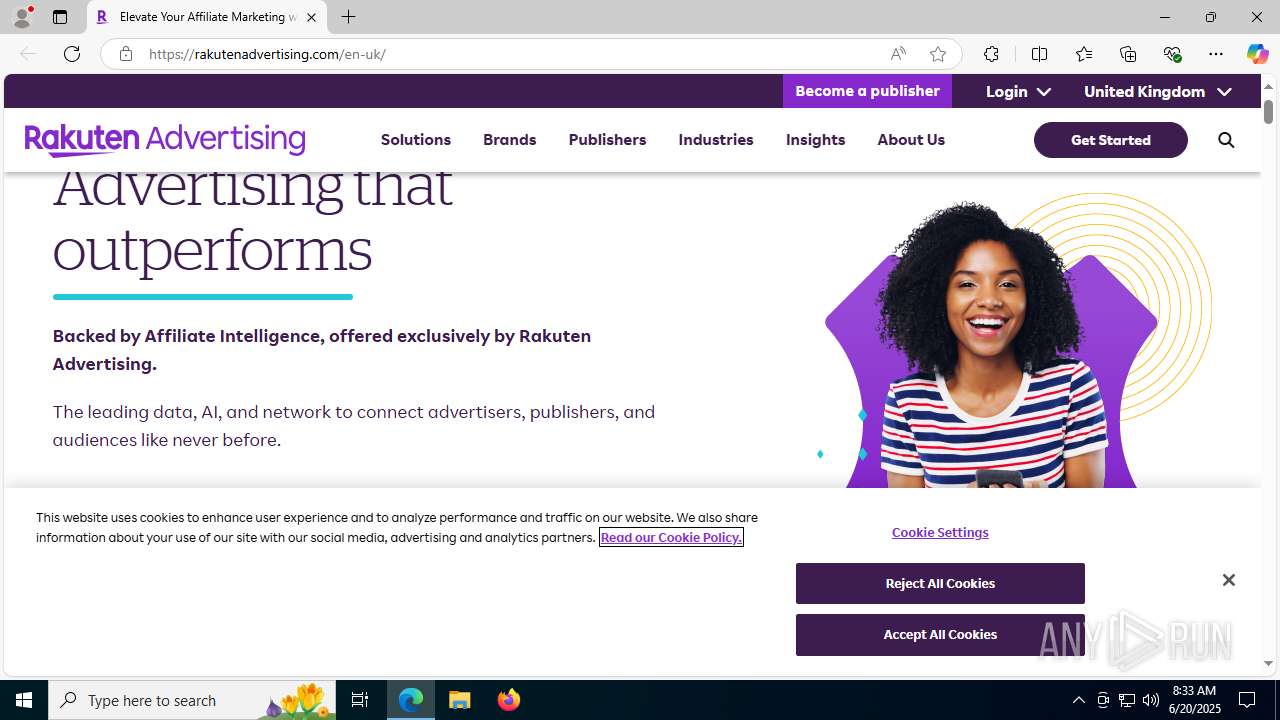Image resolution: width=1280 pixels, height=720 pixels.
Task: Open the Insights menu
Action: (815, 140)
